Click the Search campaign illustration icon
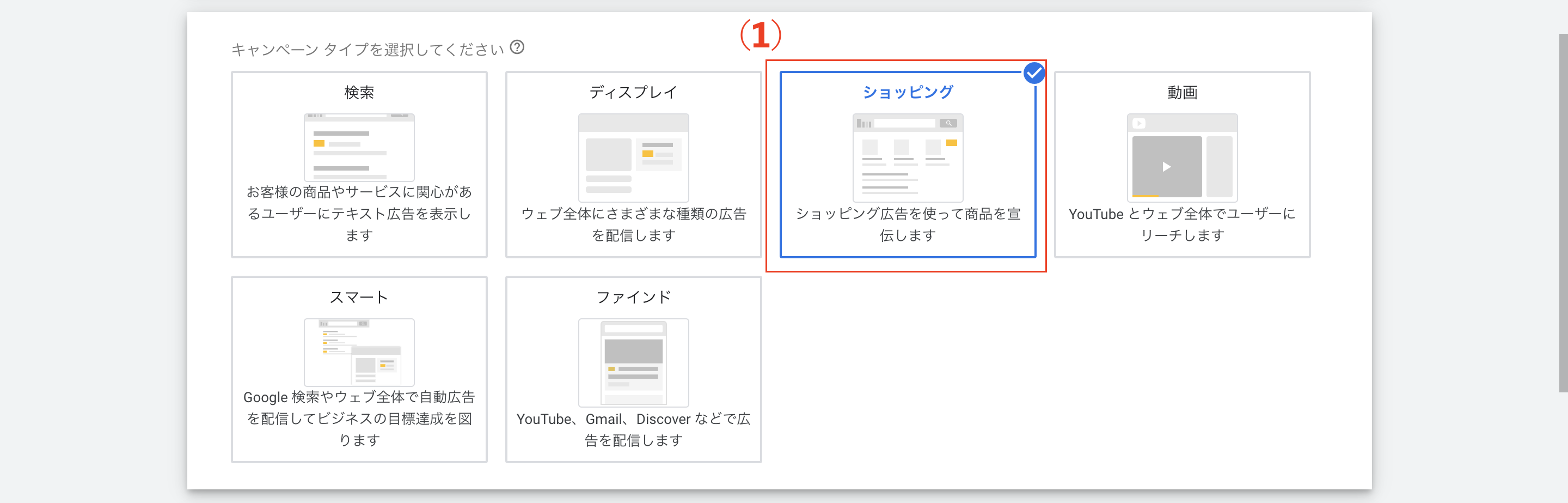This screenshot has width=1568, height=503. (x=359, y=147)
